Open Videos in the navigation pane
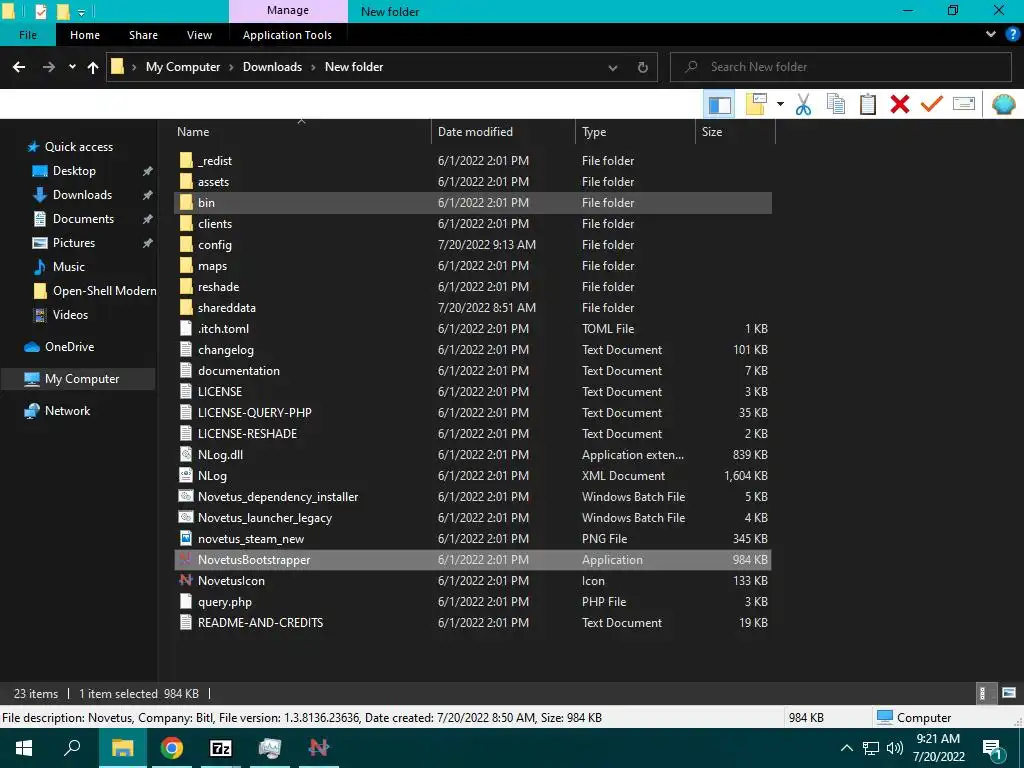1024x768 pixels. 70,315
